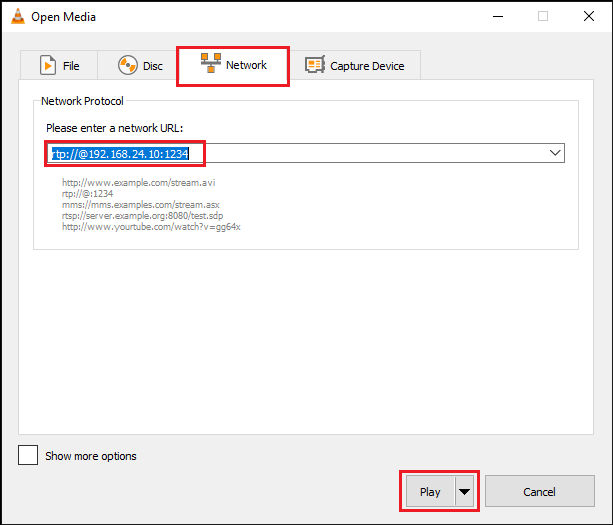Click example text rtp://@:1234
Image resolution: width=613 pixels, height=525 pixels.
click(87, 194)
